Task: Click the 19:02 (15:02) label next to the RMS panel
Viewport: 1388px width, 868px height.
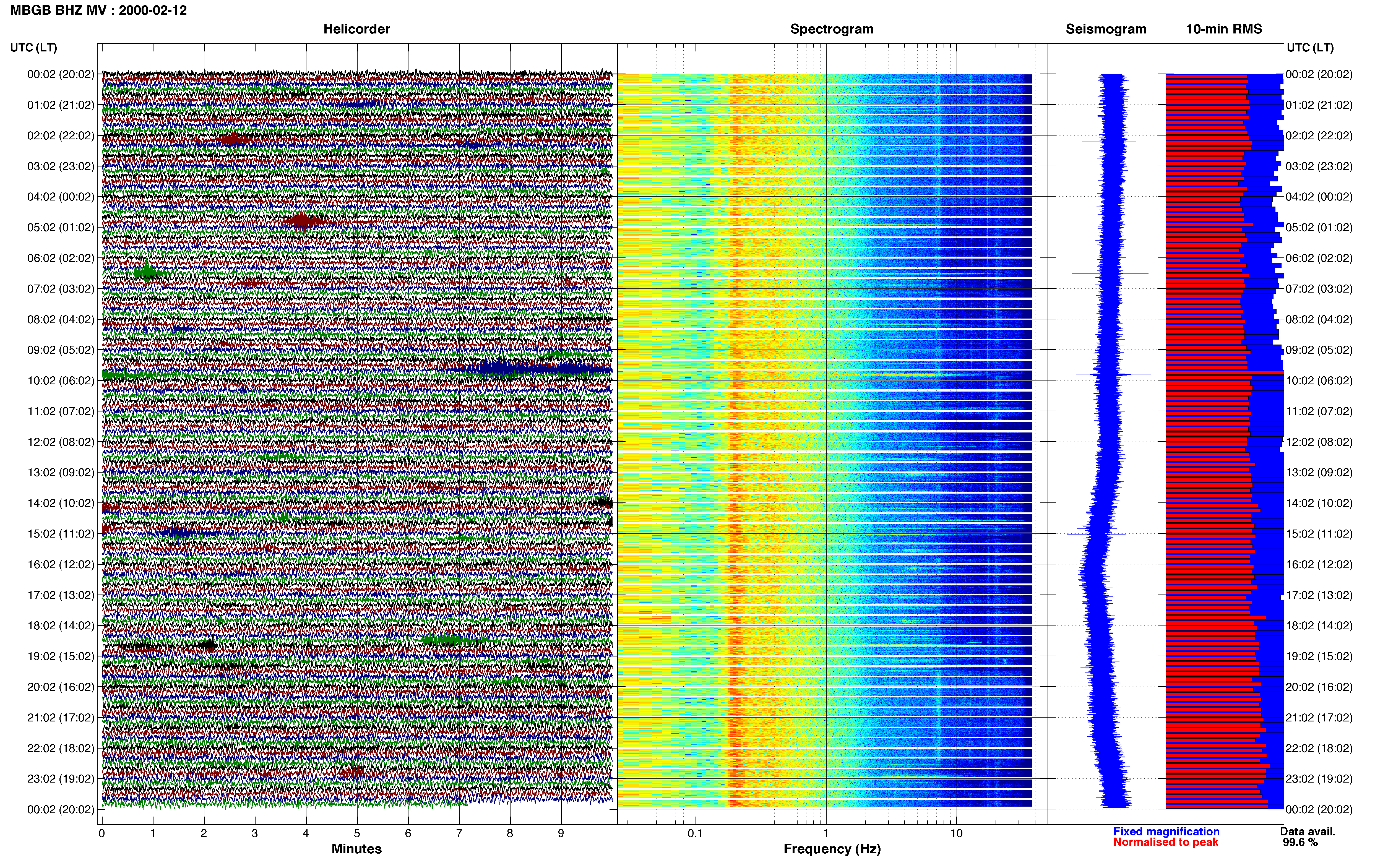Action: click(1319, 656)
